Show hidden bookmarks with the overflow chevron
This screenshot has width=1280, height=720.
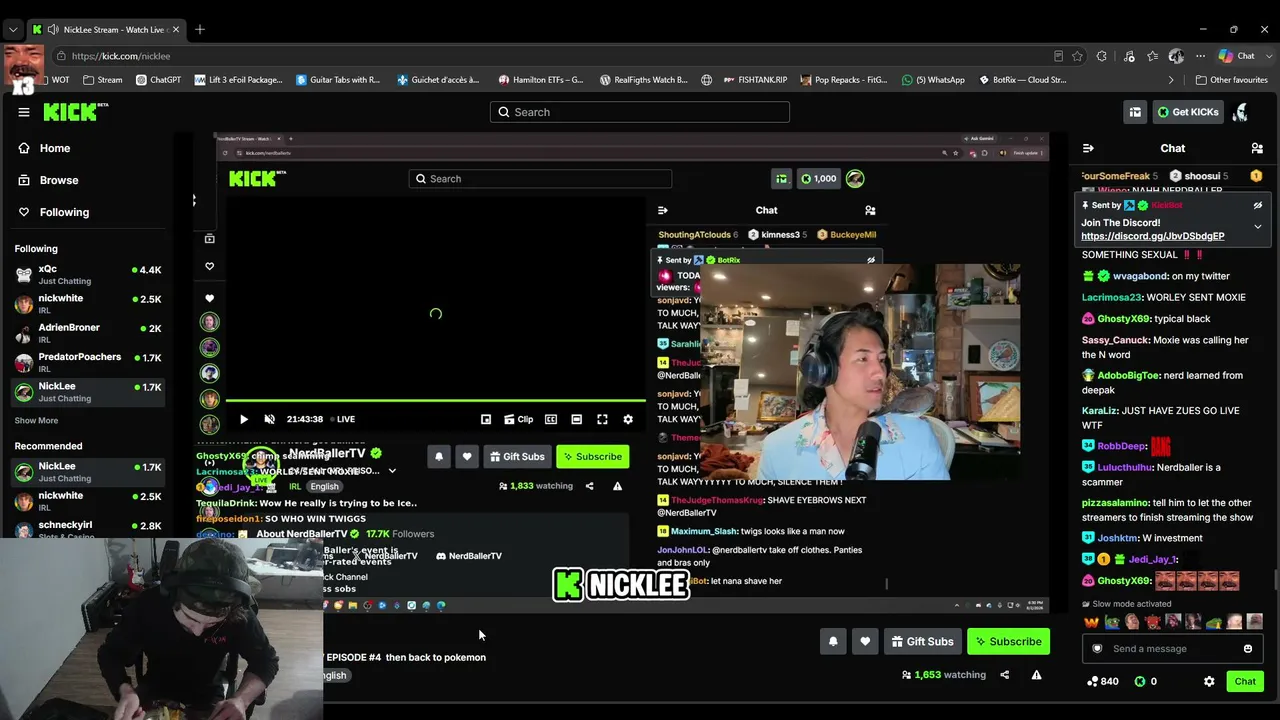click(1171, 80)
